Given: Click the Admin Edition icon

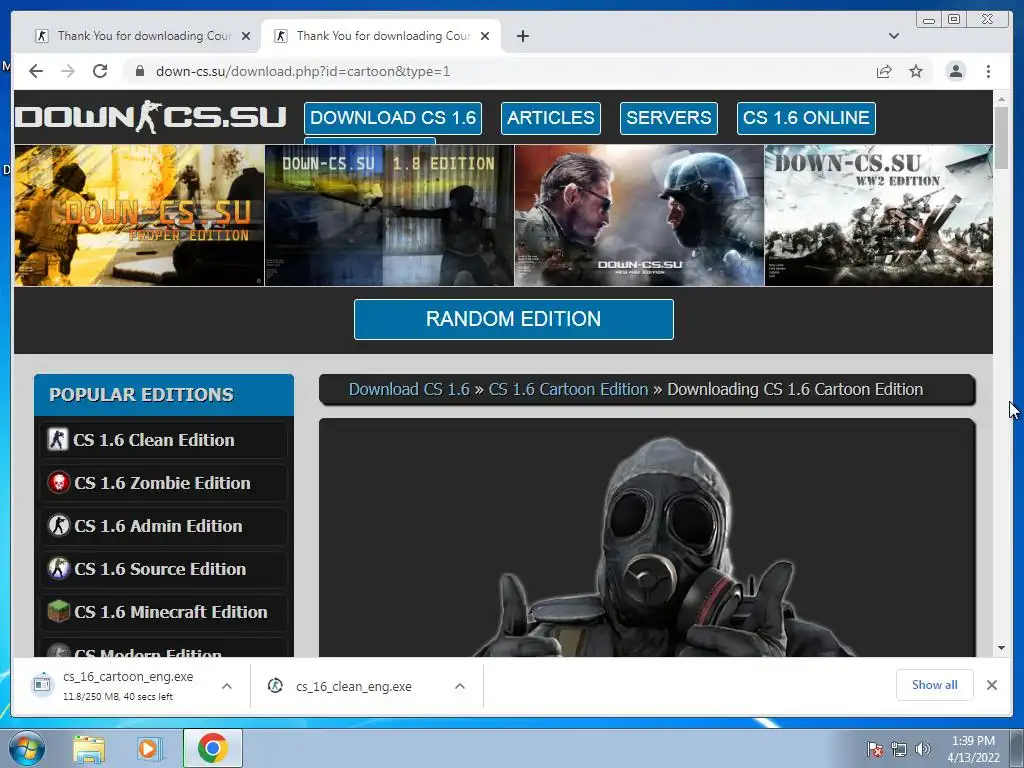Looking at the screenshot, I should (59, 525).
